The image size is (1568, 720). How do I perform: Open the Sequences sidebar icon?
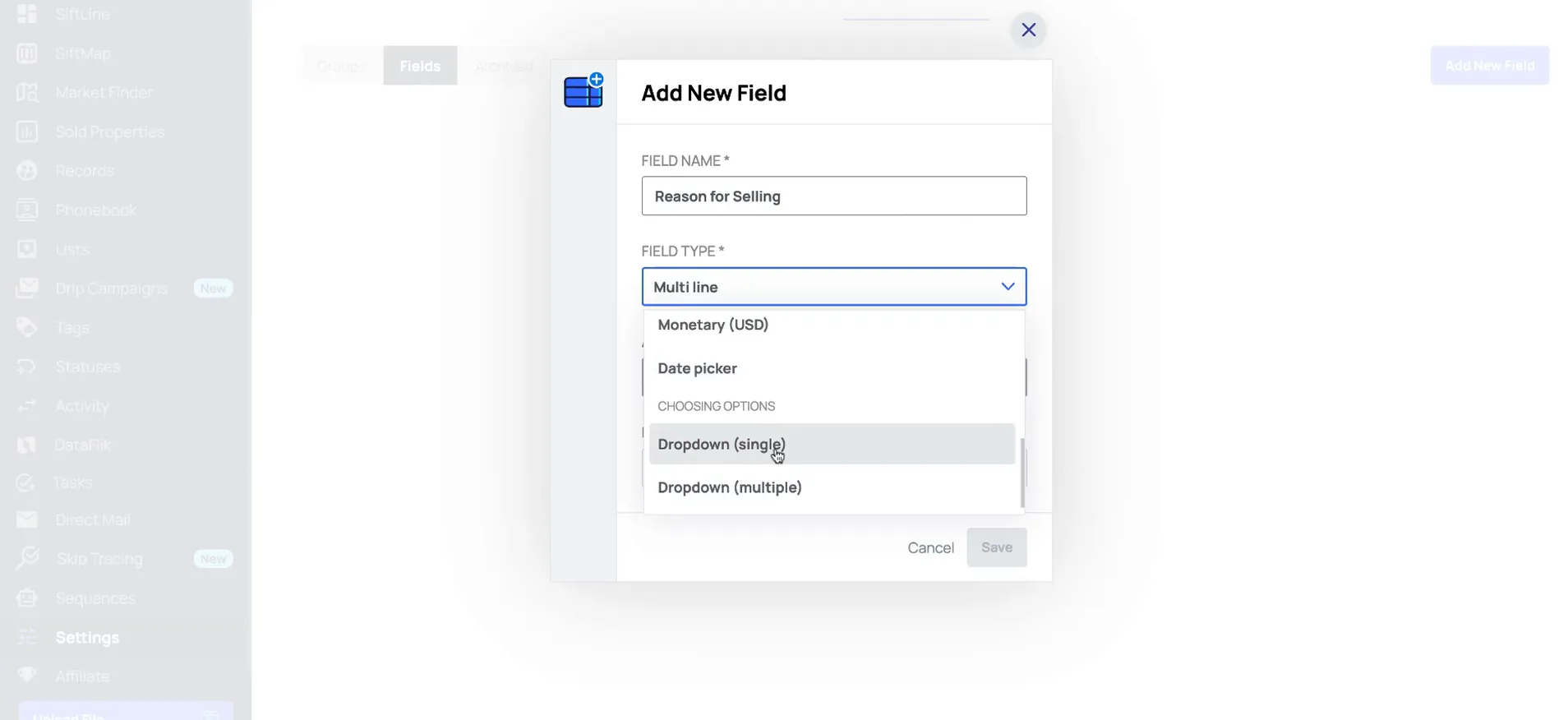[26, 598]
